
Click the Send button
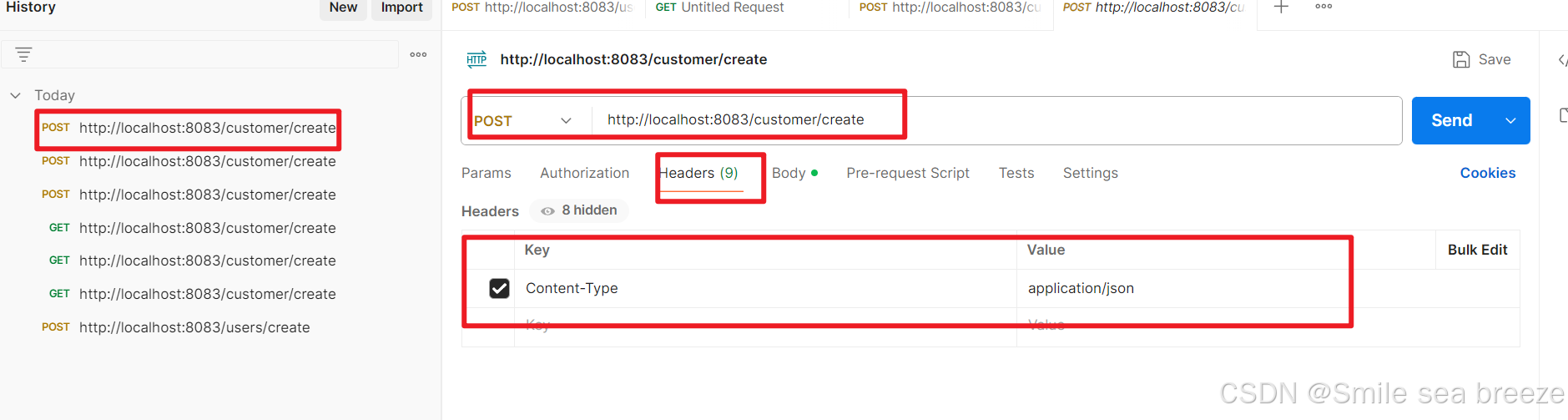tap(1452, 120)
